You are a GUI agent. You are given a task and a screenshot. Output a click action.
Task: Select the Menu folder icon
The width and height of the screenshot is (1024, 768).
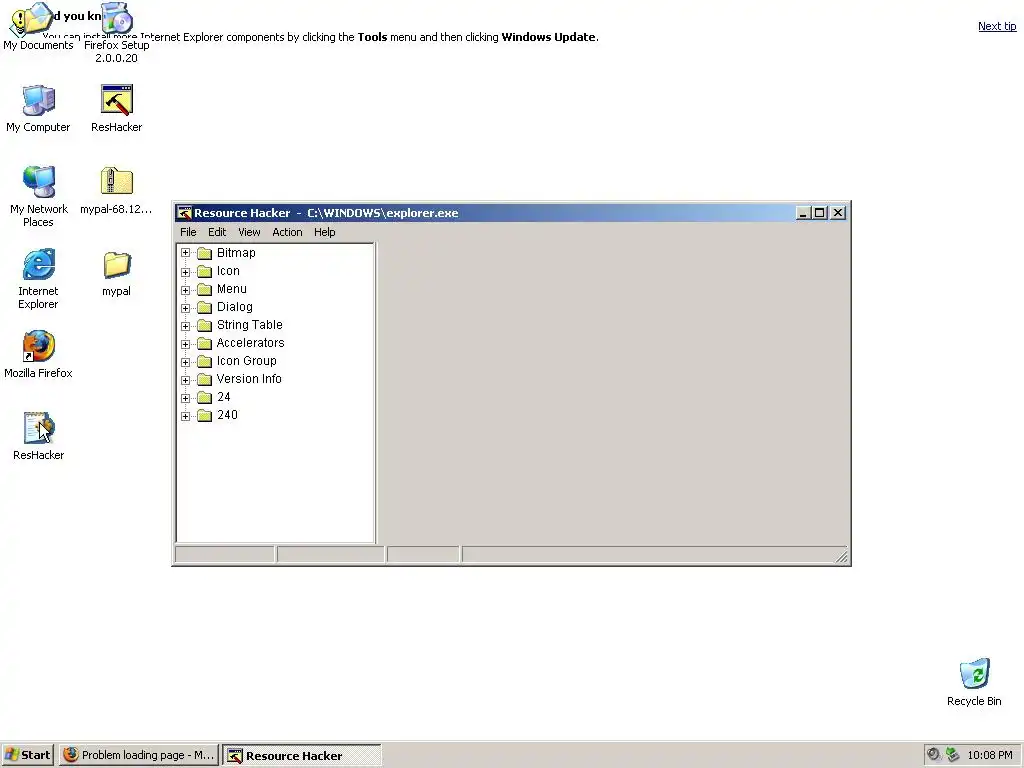204,289
